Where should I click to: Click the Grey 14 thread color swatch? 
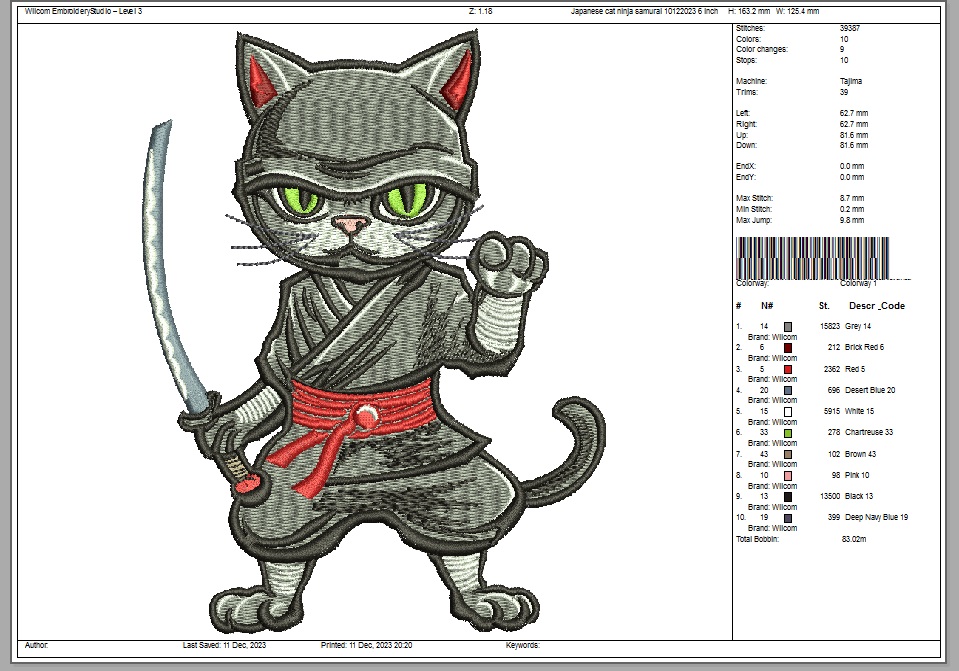(x=788, y=326)
